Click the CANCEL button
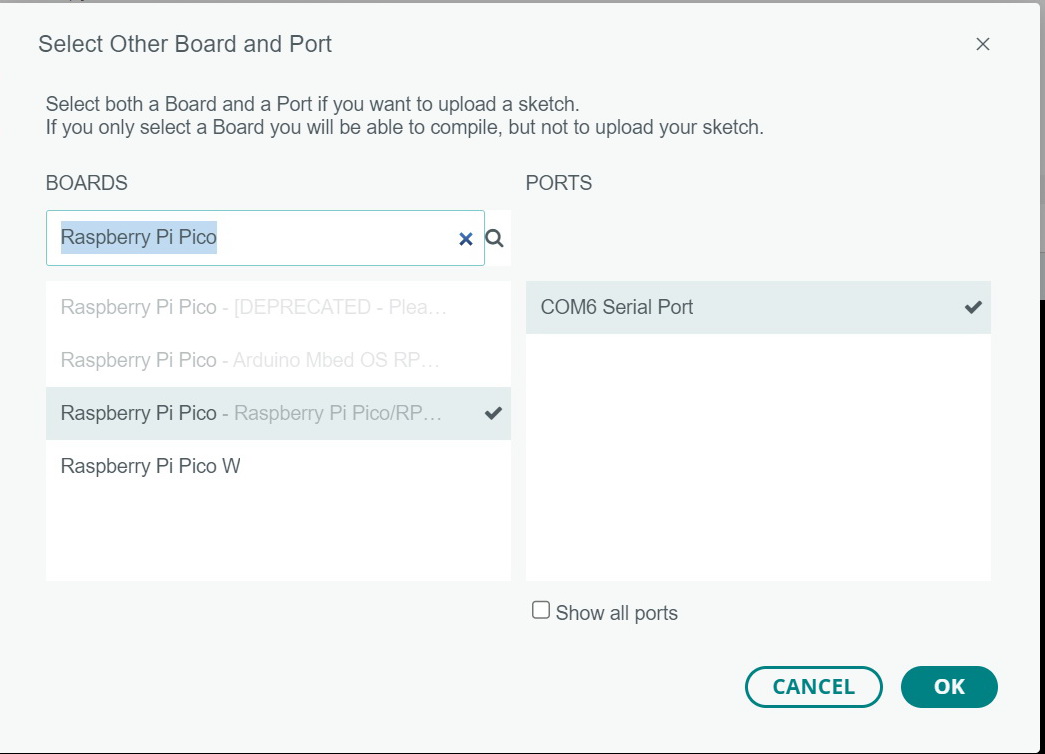Viewport: 1045px width, 754px height. [x=813, y=687]
